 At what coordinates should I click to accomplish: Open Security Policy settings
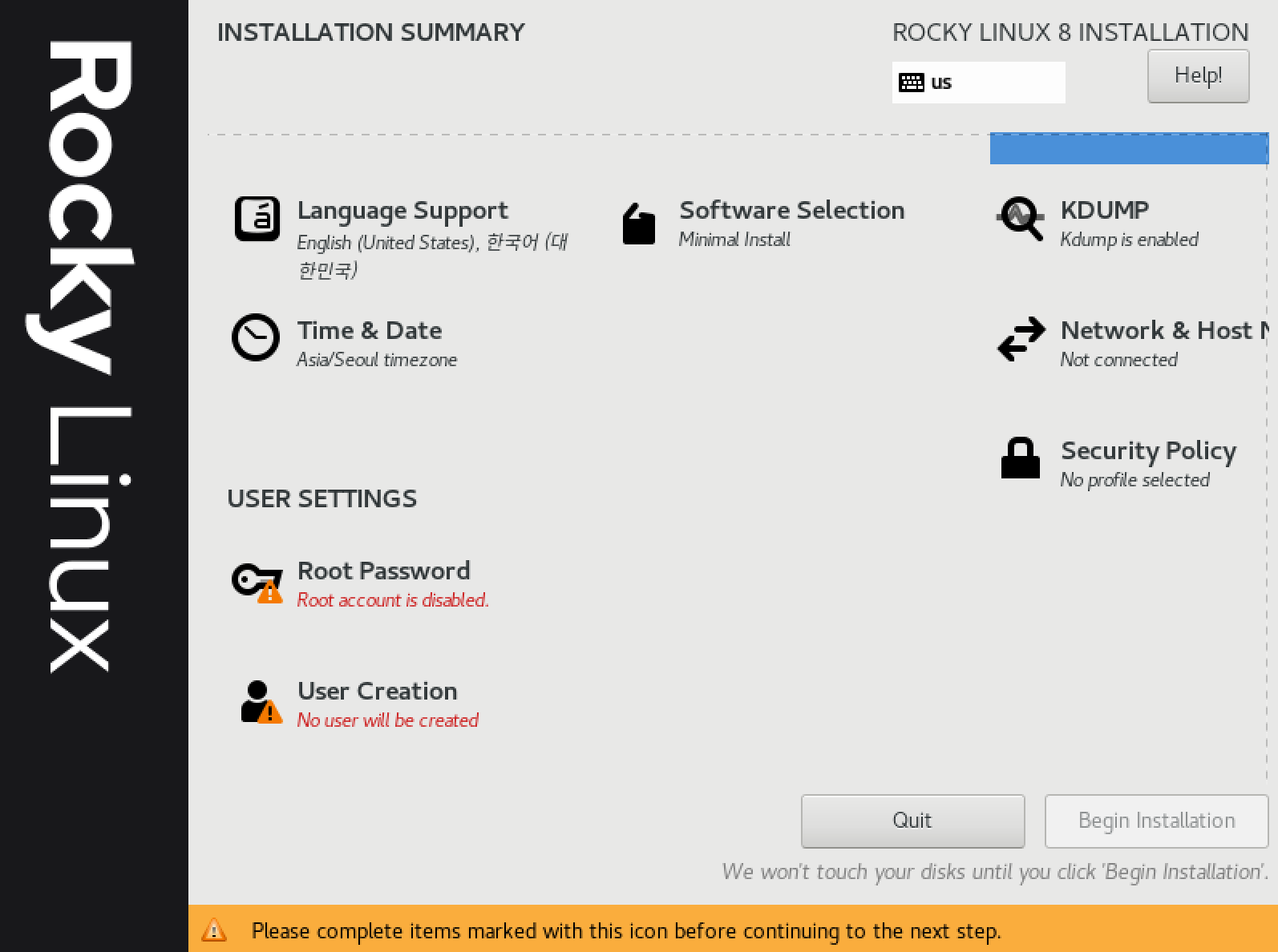[1149, 450]
